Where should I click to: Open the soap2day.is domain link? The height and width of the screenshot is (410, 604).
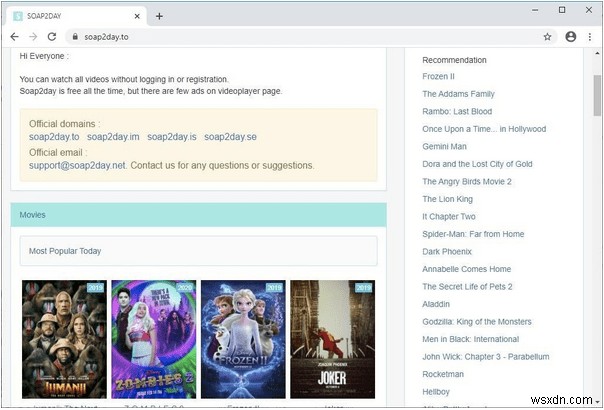[171, 137]
